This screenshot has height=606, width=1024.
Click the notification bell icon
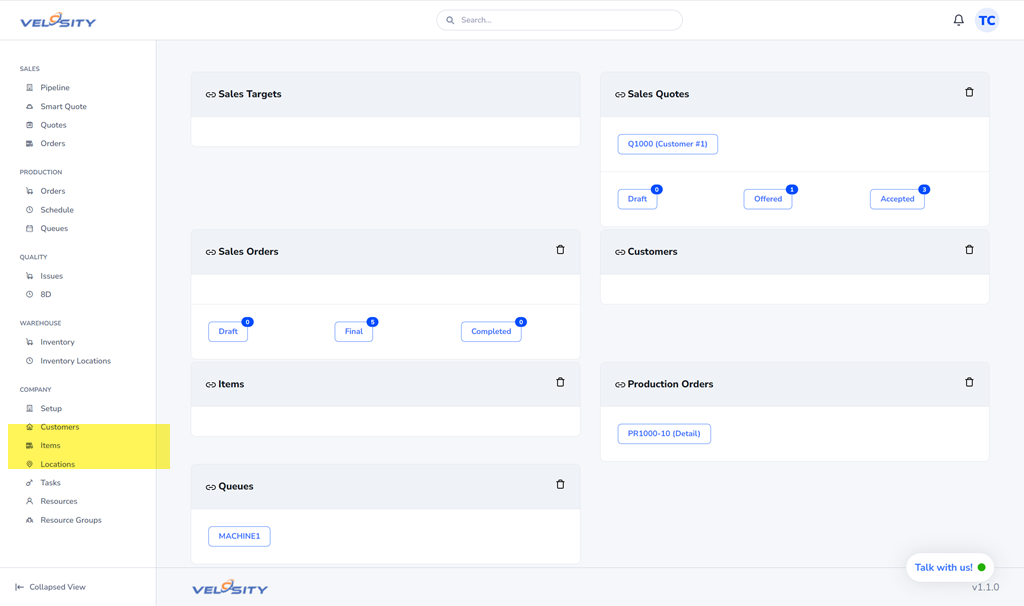(958, 20)
